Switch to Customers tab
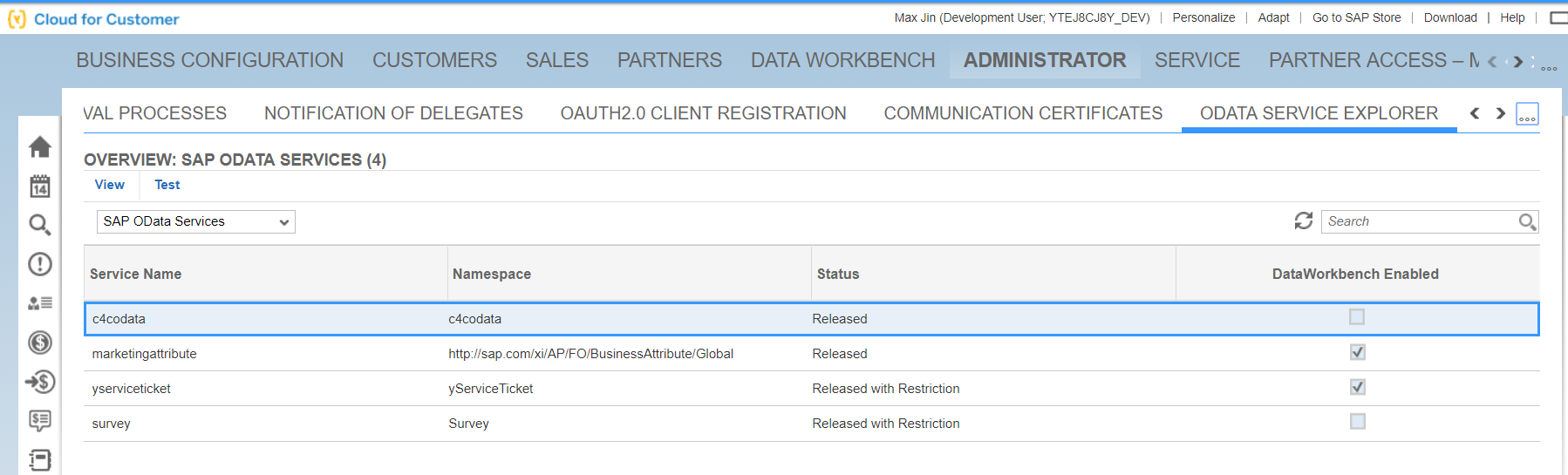Screen dimensions: 1568x475 434,60
